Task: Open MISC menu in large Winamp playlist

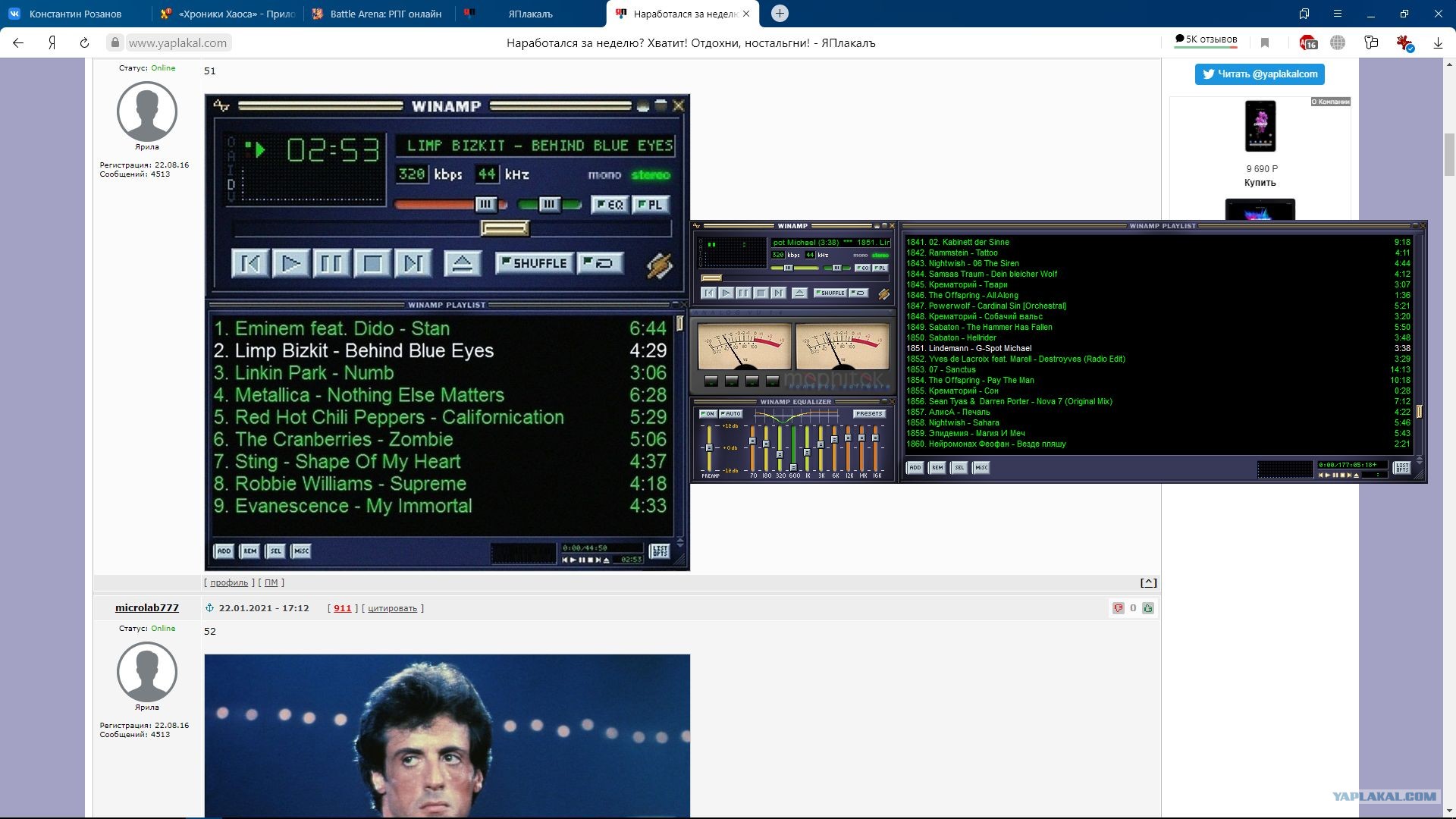Action: [301, 551]
